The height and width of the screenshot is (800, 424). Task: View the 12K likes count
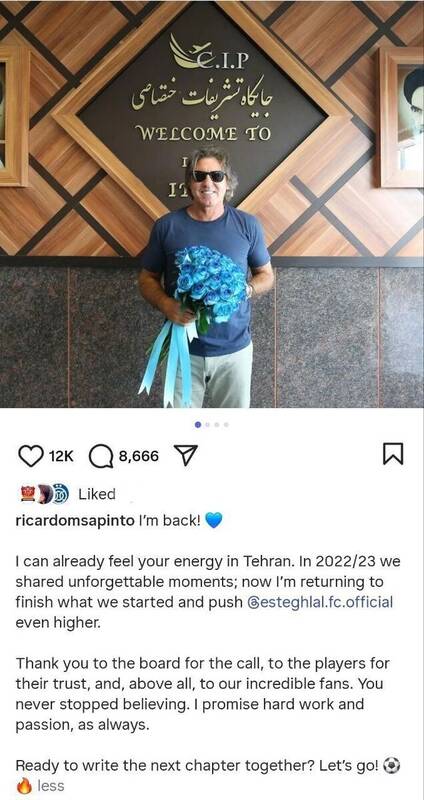61,456
